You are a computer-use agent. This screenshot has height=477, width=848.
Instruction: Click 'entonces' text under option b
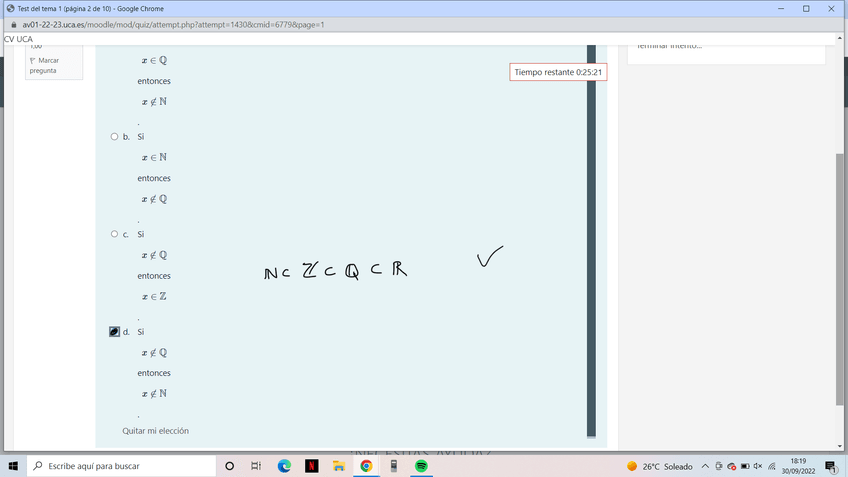(x=154, y=178)
